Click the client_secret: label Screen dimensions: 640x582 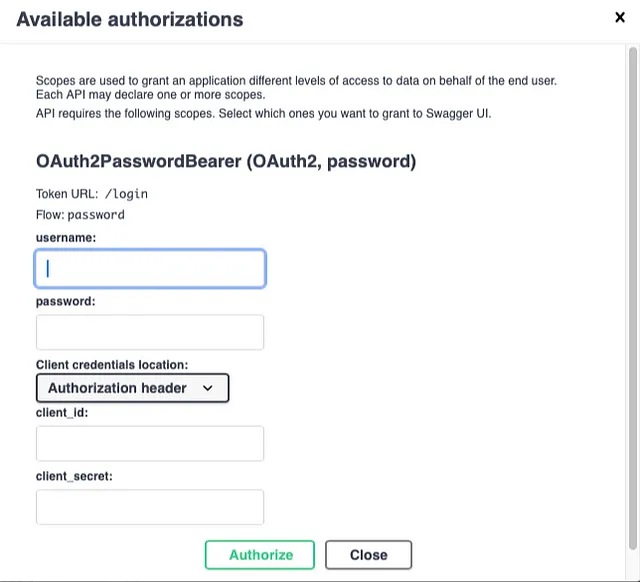click(x=74, y=476)
